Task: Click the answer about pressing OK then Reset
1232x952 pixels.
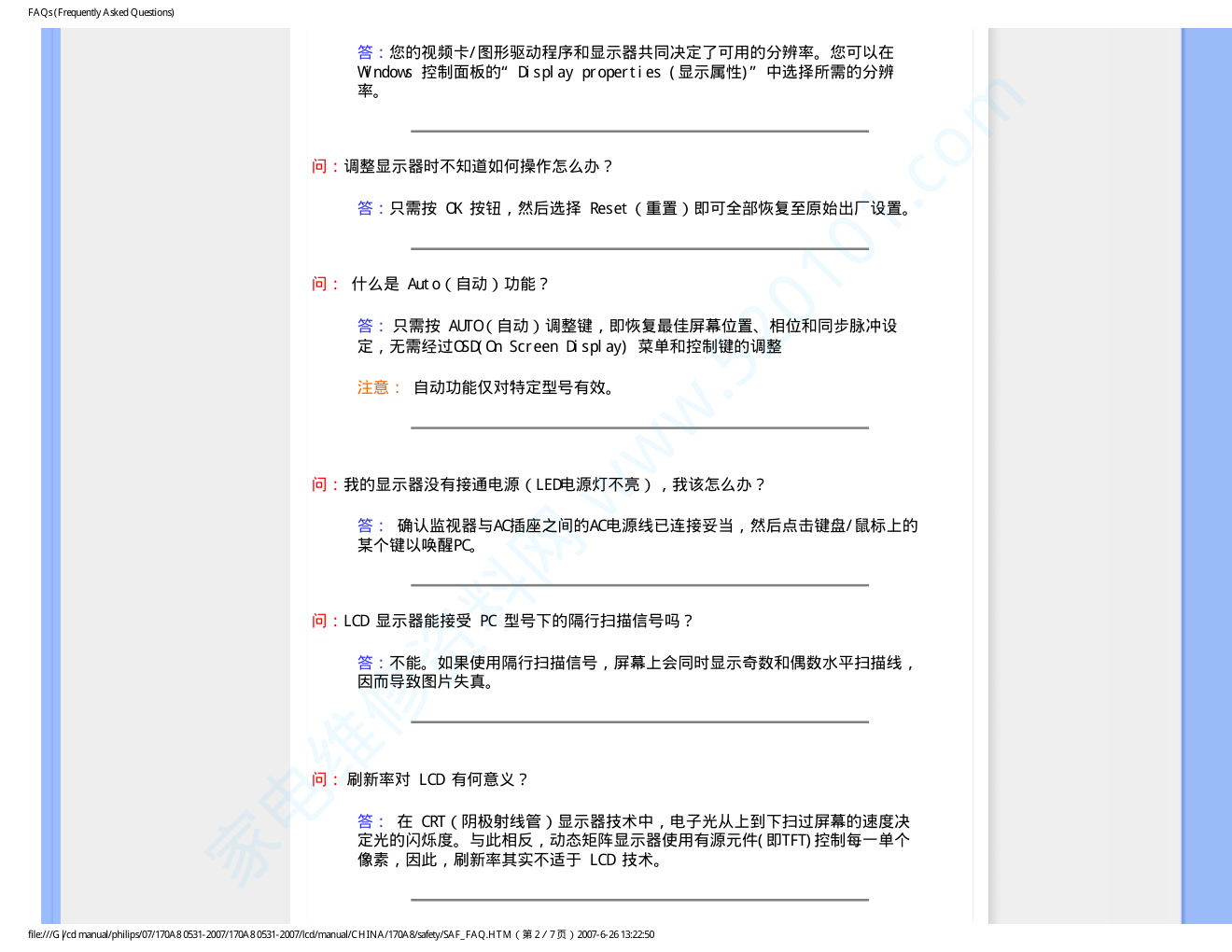Action: (x=637, y=208)
